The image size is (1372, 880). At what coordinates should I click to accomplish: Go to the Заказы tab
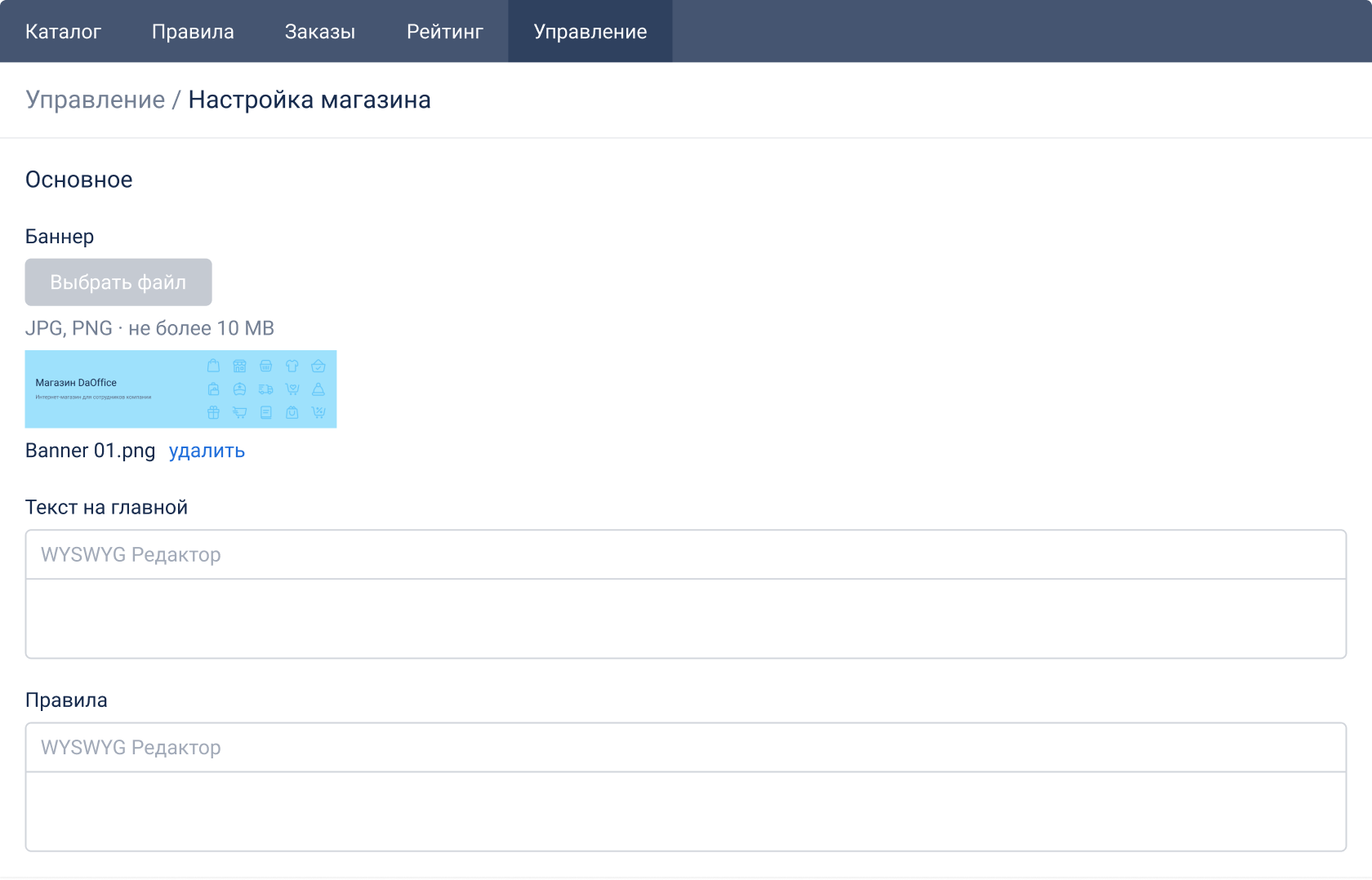pyautogui.click(x=320, y=31)
